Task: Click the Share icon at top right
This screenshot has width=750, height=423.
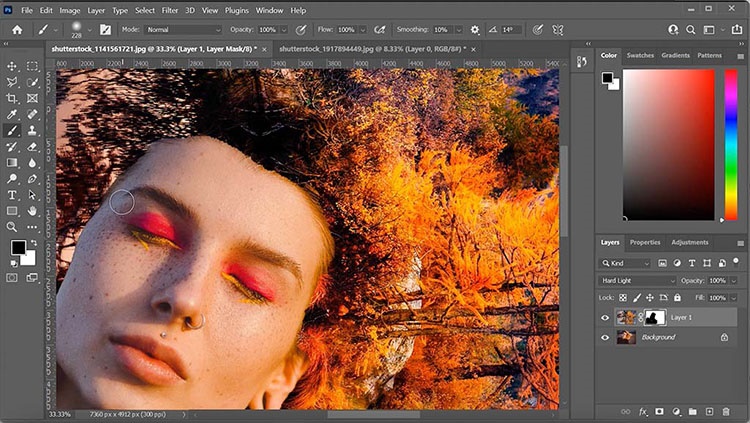Action: click(x=737, y=30)
